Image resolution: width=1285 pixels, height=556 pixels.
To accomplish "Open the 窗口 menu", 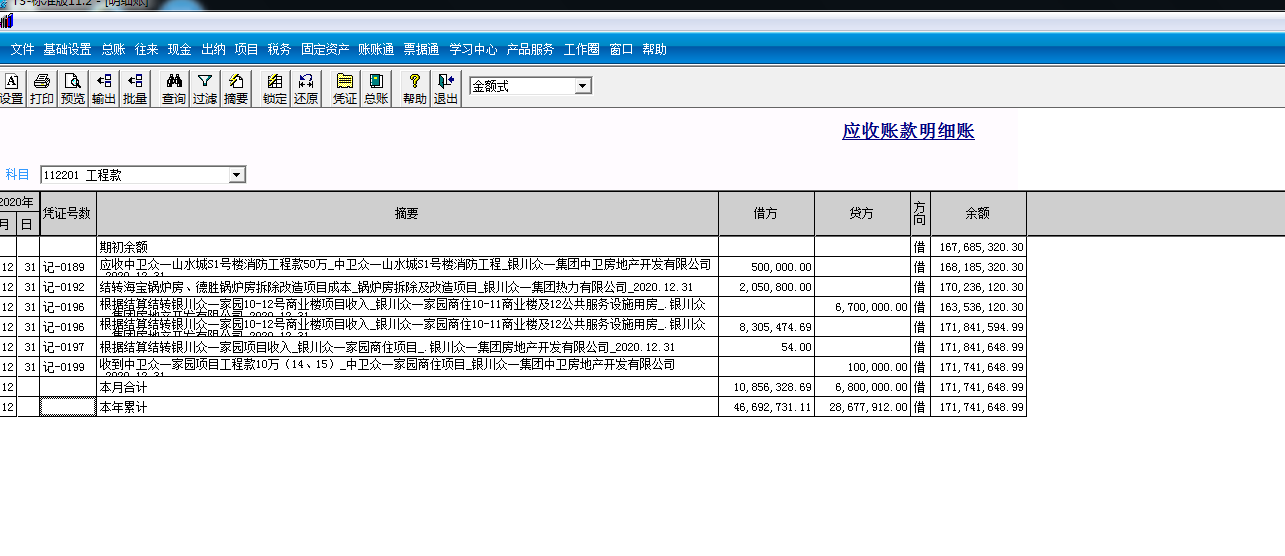I will click(x=621, y=49).
